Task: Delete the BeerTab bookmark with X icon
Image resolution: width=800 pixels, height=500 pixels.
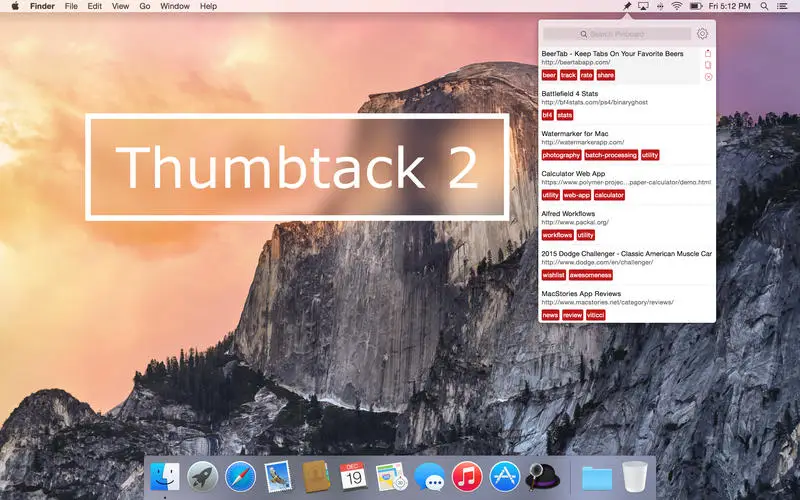Action: 708,77
